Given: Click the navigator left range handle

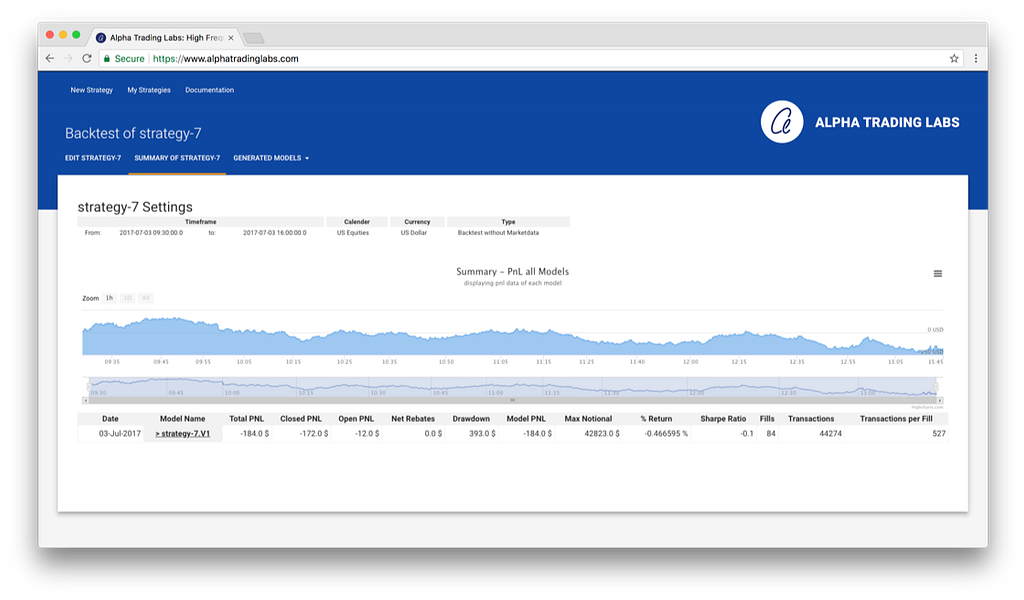Looking at the screenshot, I should coord(89,387).
